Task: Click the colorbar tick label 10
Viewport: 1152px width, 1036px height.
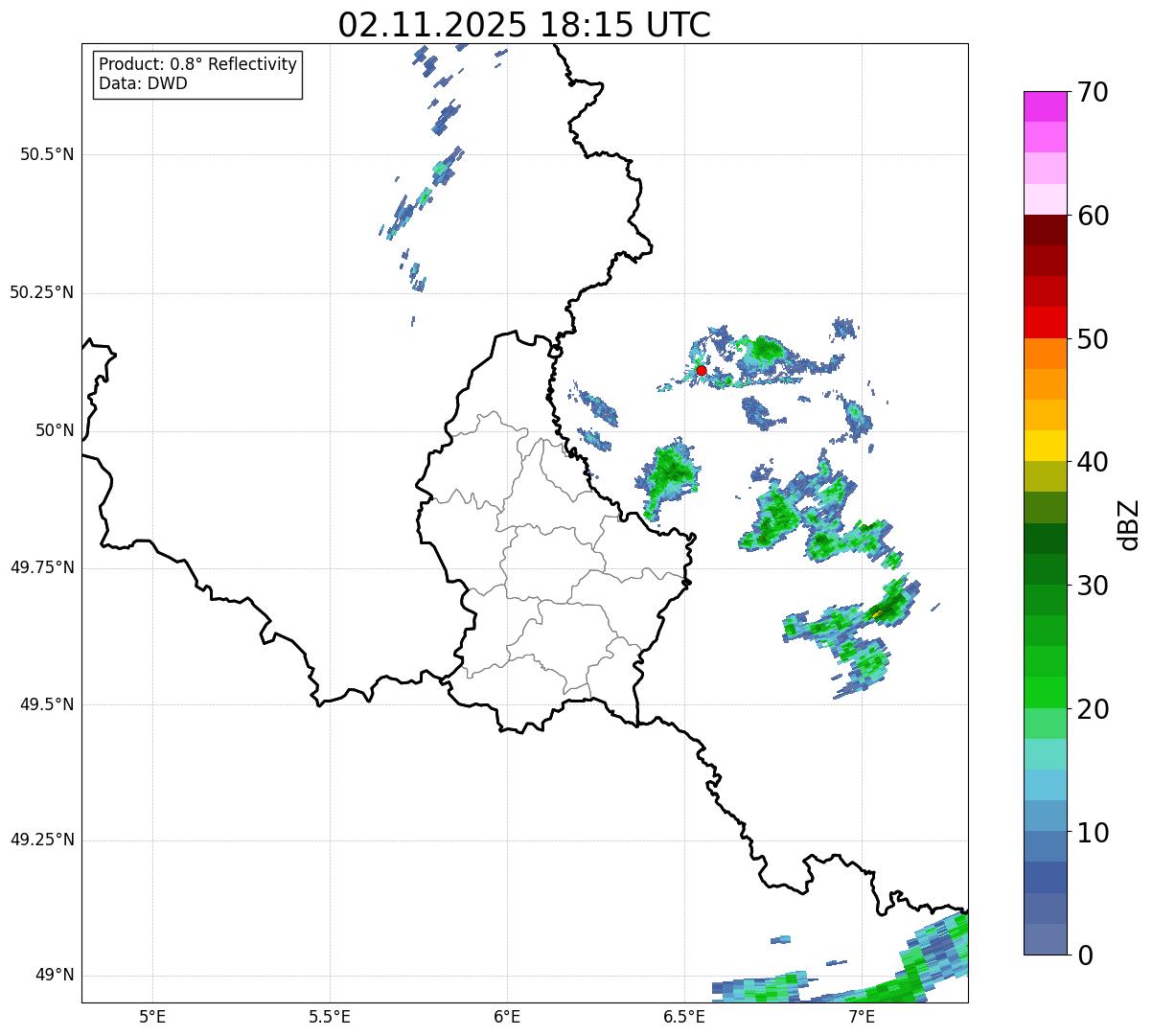Action: pos(1093,832)
